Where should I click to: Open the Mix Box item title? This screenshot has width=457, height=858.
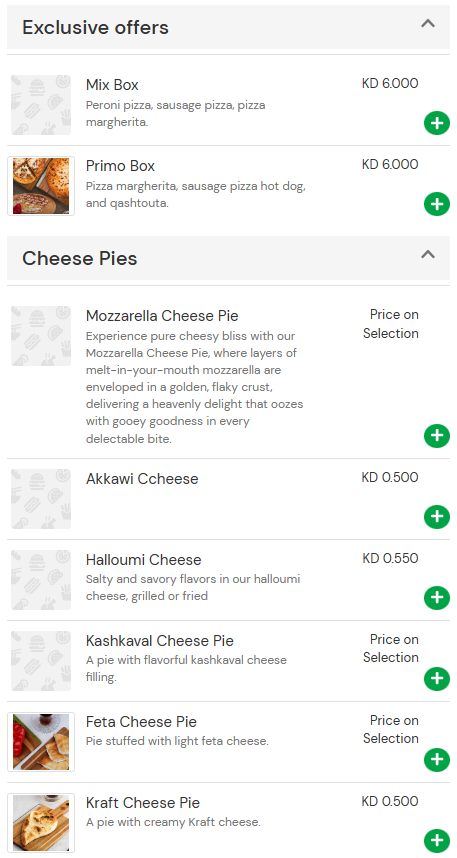click(x=112, y=85)
